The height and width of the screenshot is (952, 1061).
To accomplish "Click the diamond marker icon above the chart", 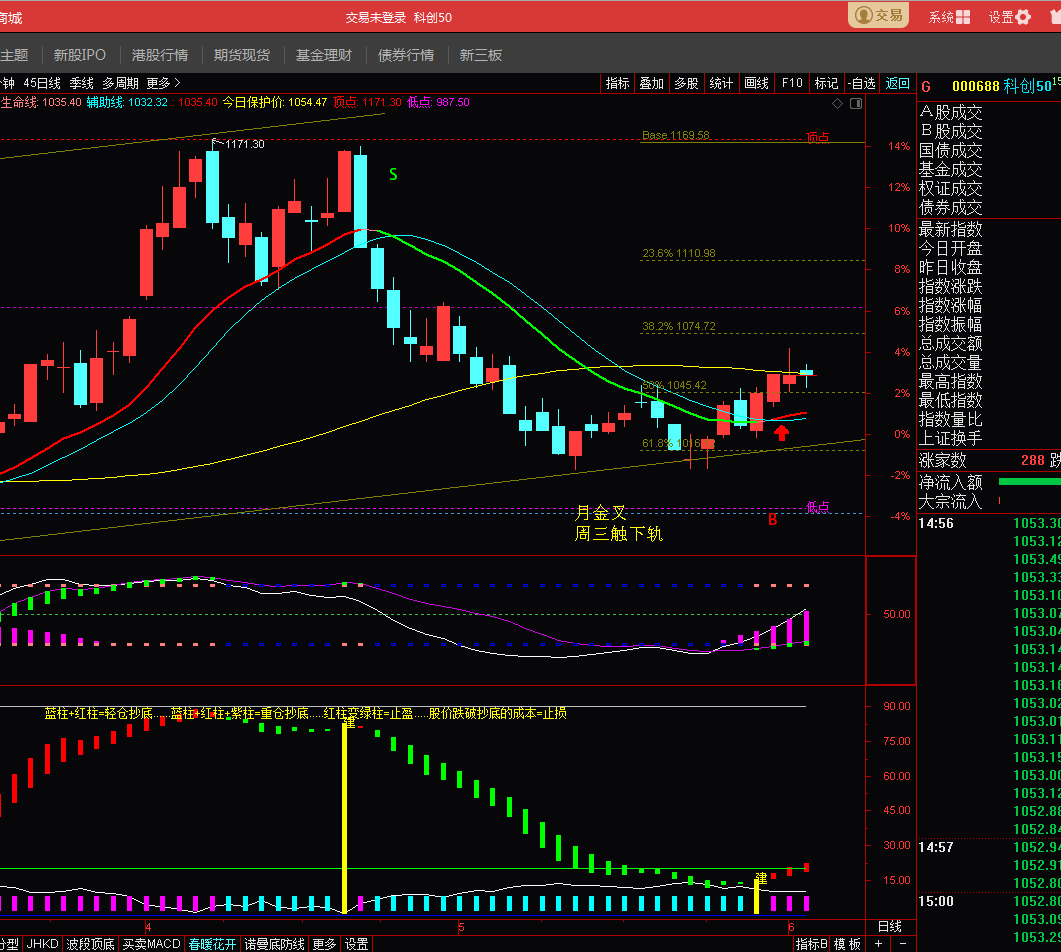I will (838, 104).
